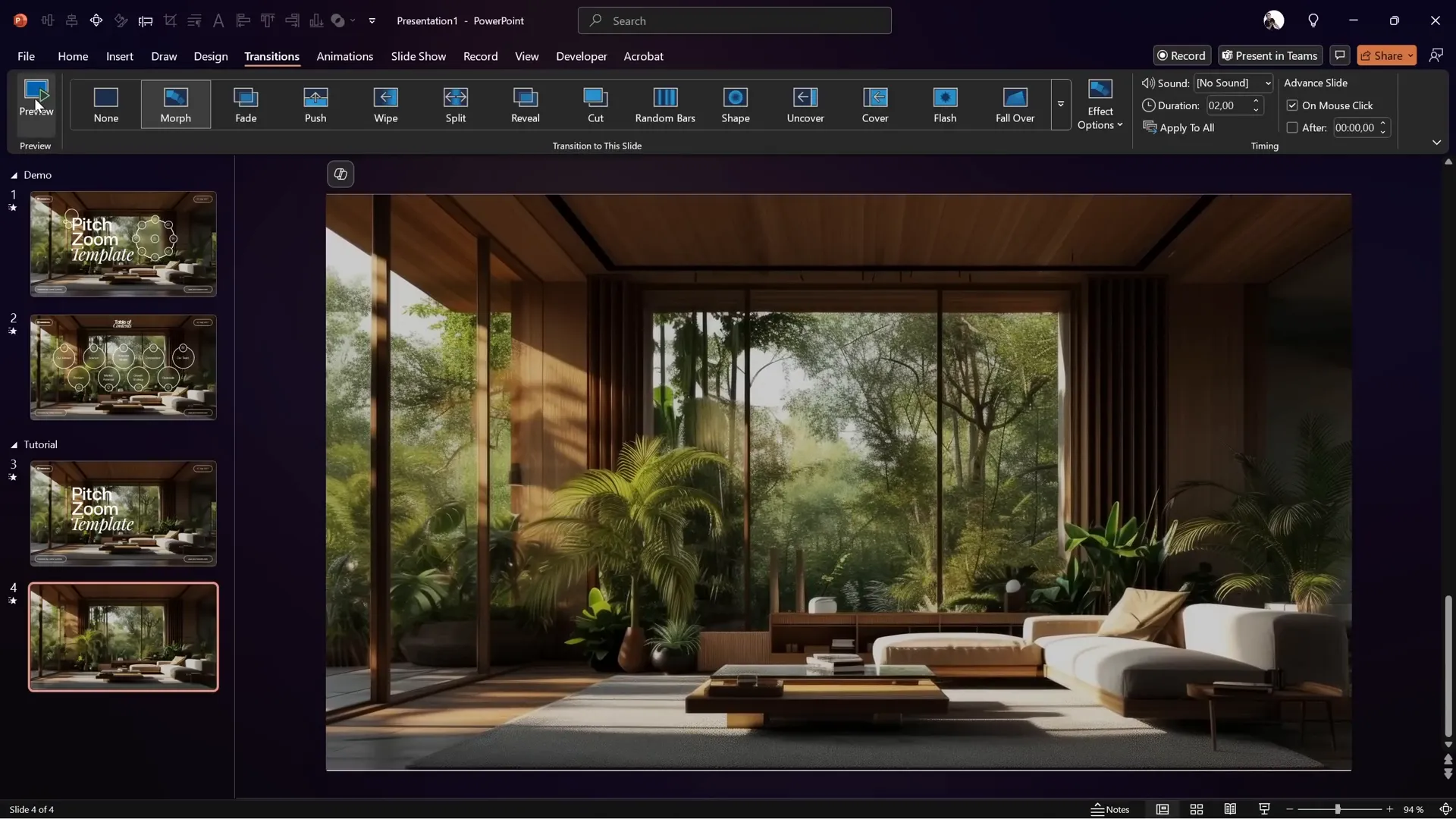Select the Push transition effect
Viewport: 1456px width, 819px height.
[315, 104]
